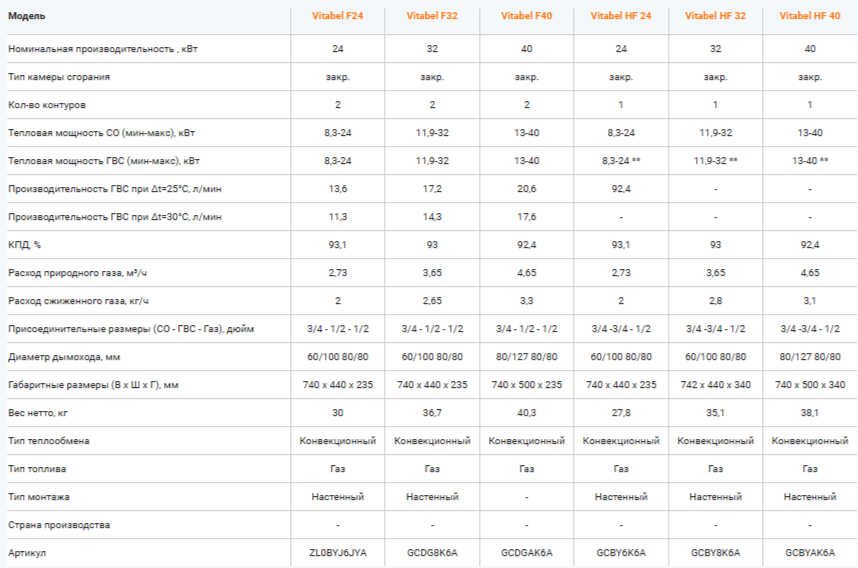Image resolution: width=858 pixels, height=568 pixels.
Task: Click weight value 38,1
Action: pos(810,413)
